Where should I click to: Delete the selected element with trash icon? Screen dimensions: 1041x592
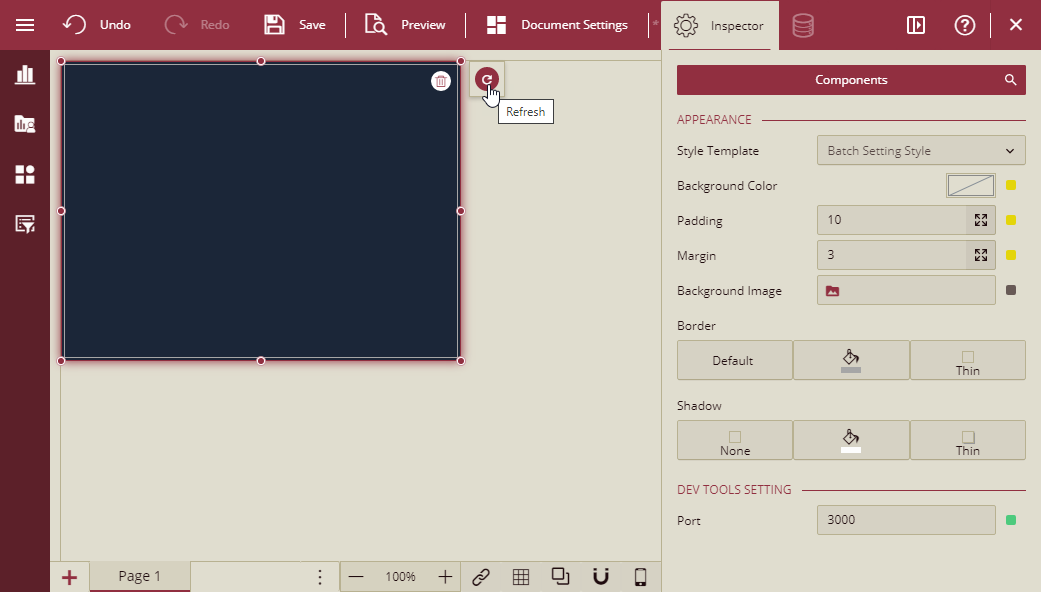coord(441,80)
